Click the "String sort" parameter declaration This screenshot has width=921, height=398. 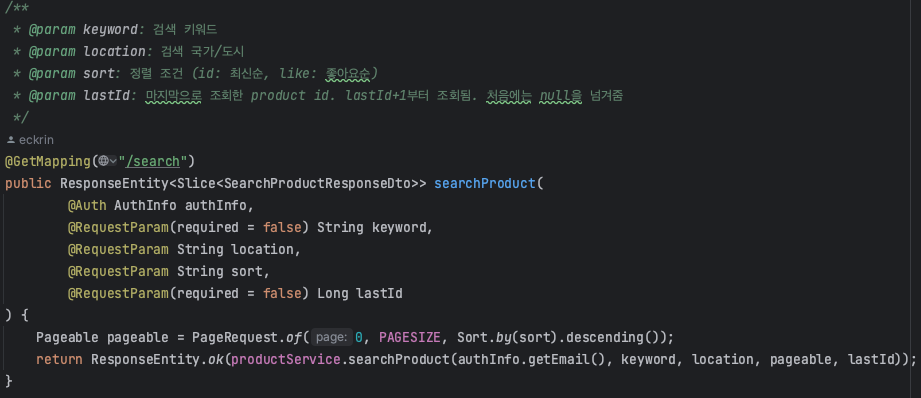tap(219, 272)
